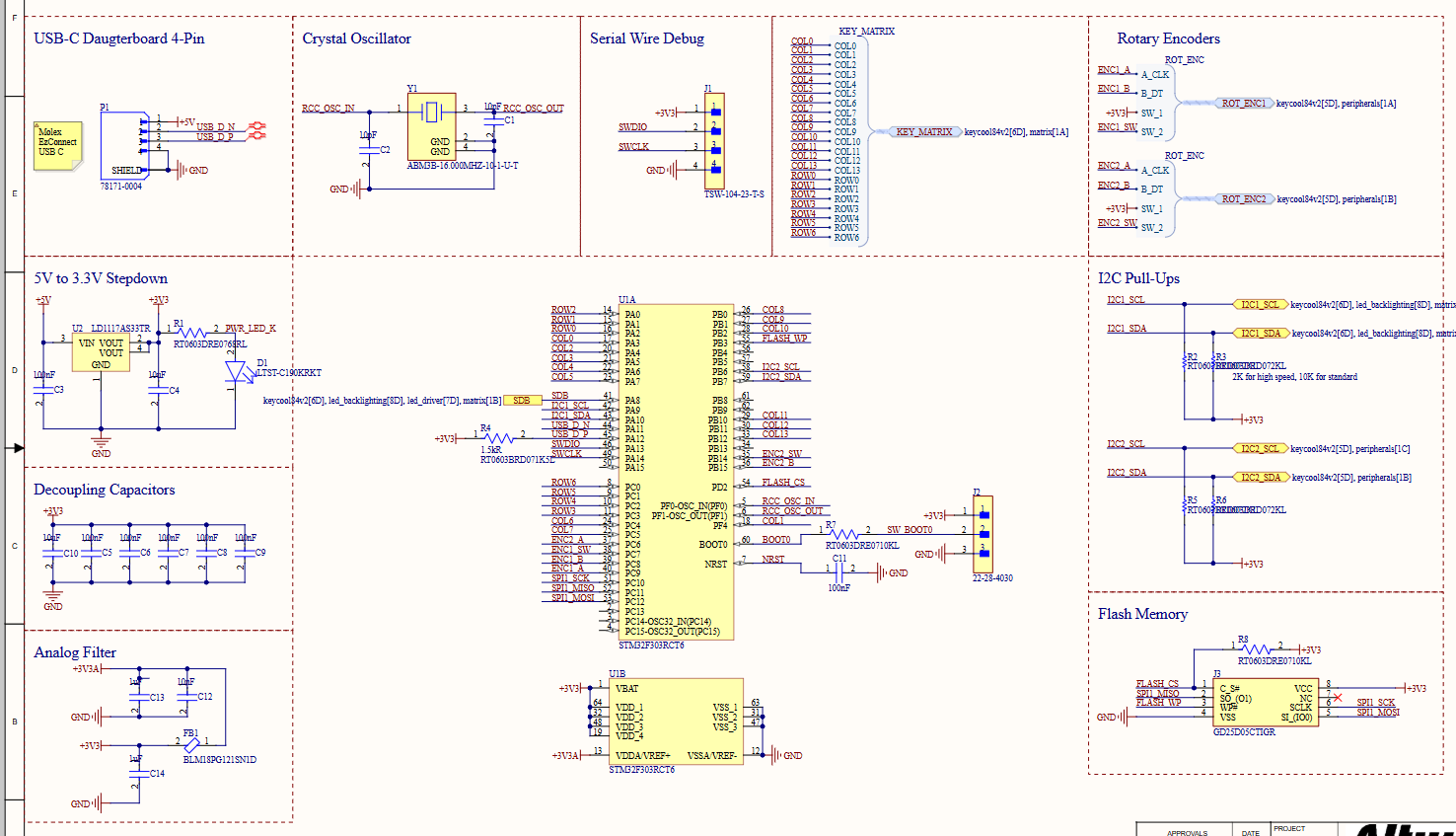Select the "Serial Wire Debug" section title

[x=647, y=38]
